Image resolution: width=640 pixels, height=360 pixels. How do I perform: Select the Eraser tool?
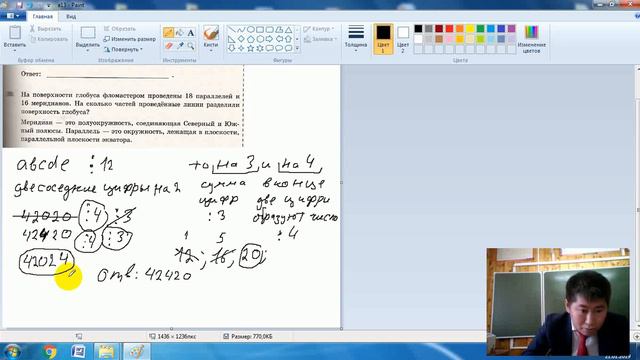pyautogui.click(x=168, y=46)
